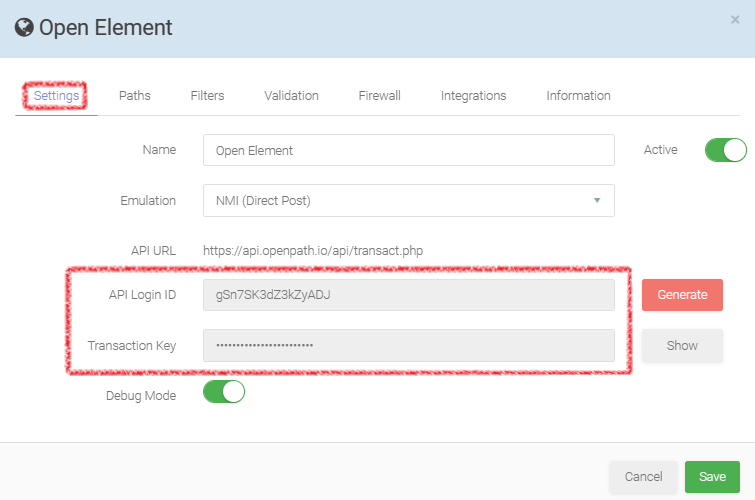Switch to the Settings tab
This screenshot has width=755, height=500.
pos(56,96)
